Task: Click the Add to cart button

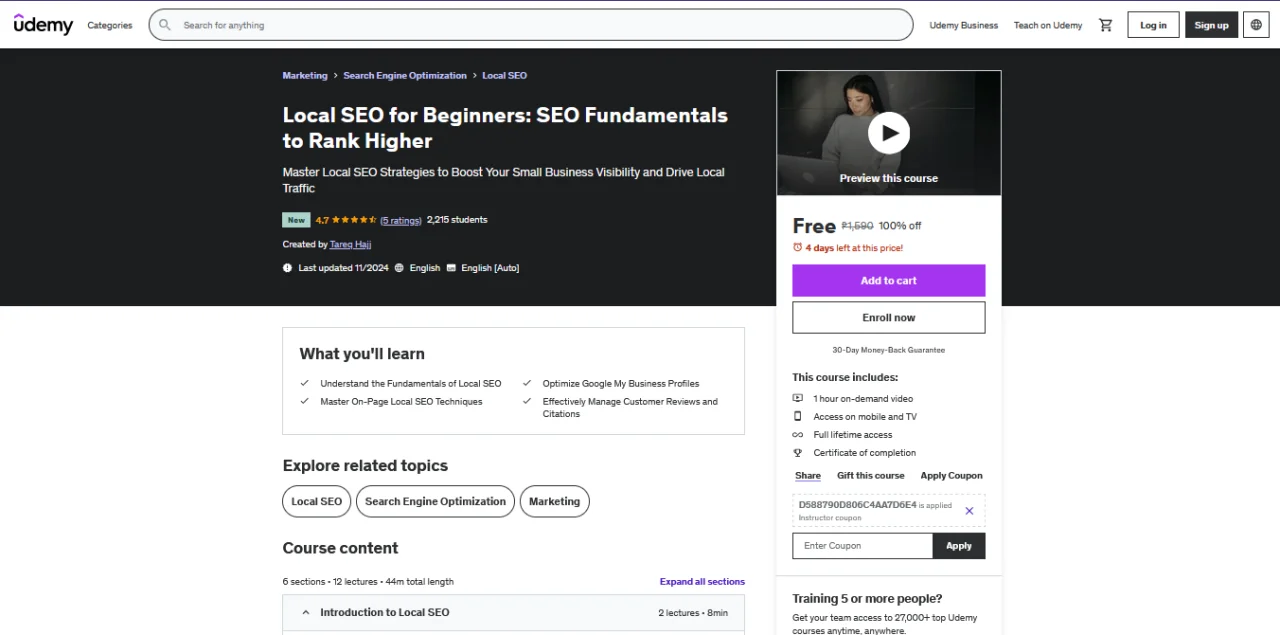Action: tap(888, 280)
